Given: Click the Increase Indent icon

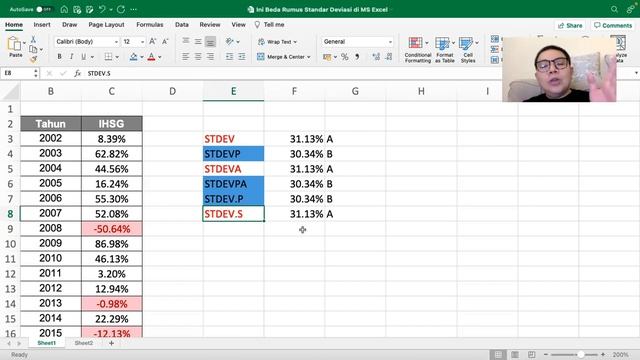Looking at the screenshot, I should pyautogui.click(x=242, y=56).
